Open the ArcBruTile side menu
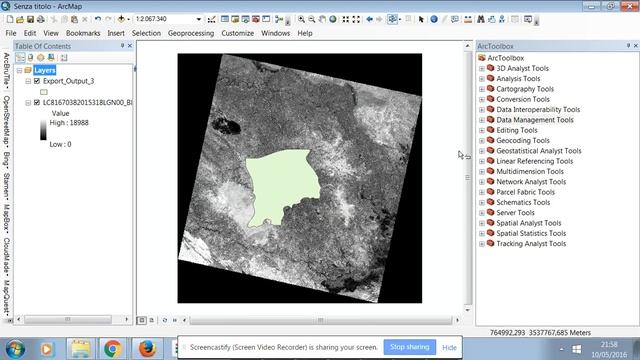The image size is (640, 360). [x=7, y=70]
